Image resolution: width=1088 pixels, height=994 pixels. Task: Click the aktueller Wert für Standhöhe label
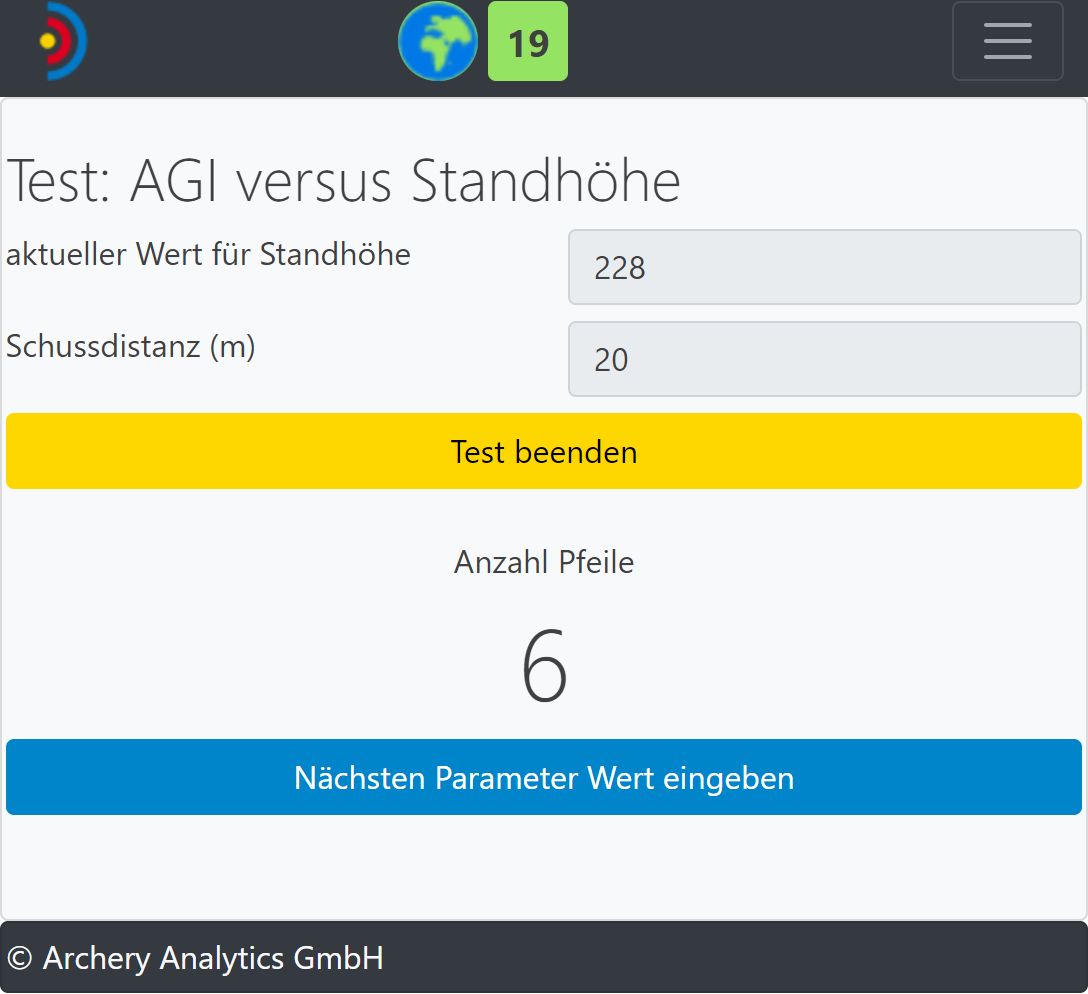pyautogui.click(x=209, y=254)
